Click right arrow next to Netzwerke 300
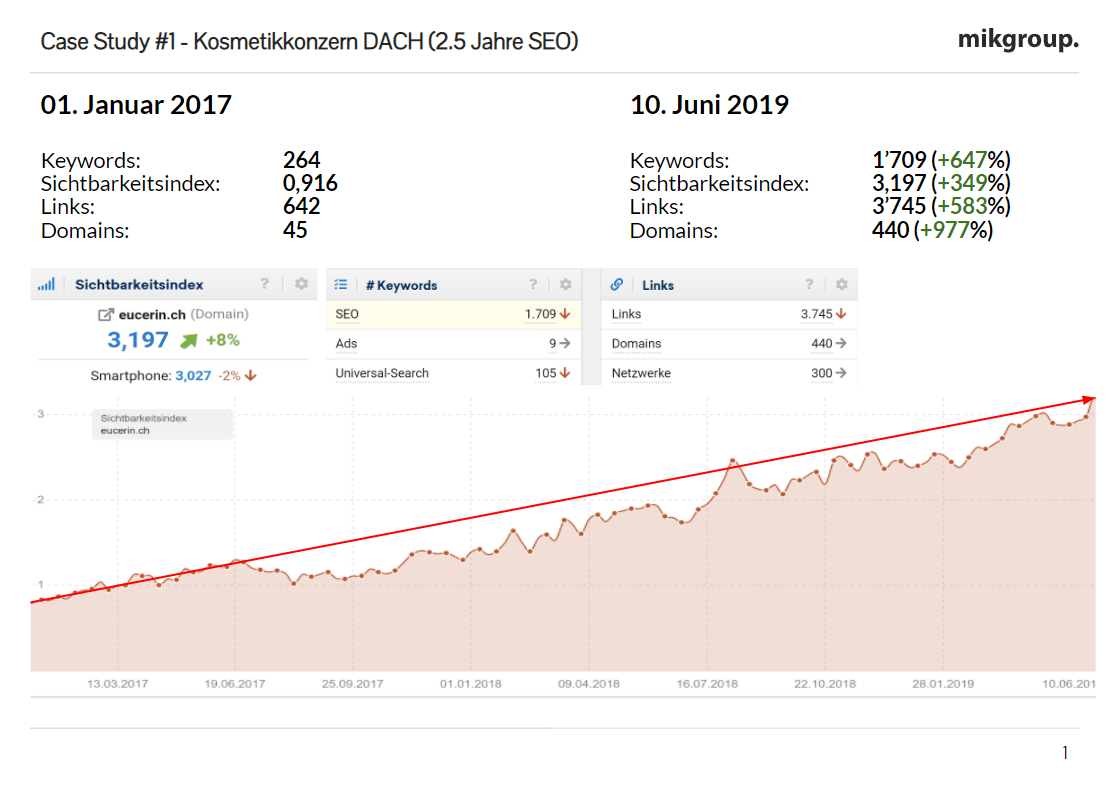 click(841, 373)
